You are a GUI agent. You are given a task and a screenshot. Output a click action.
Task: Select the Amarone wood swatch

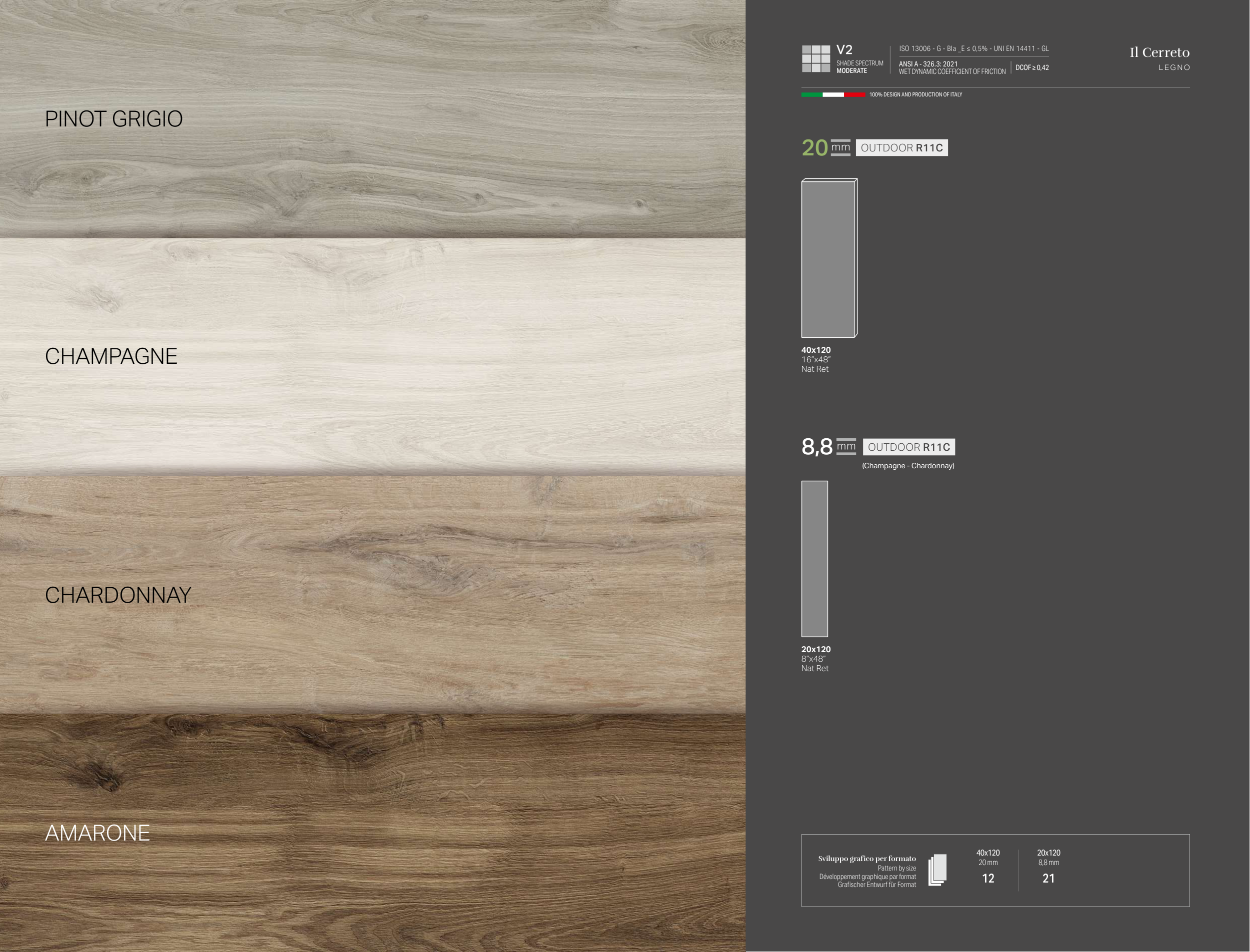click(x=372, y=833)
